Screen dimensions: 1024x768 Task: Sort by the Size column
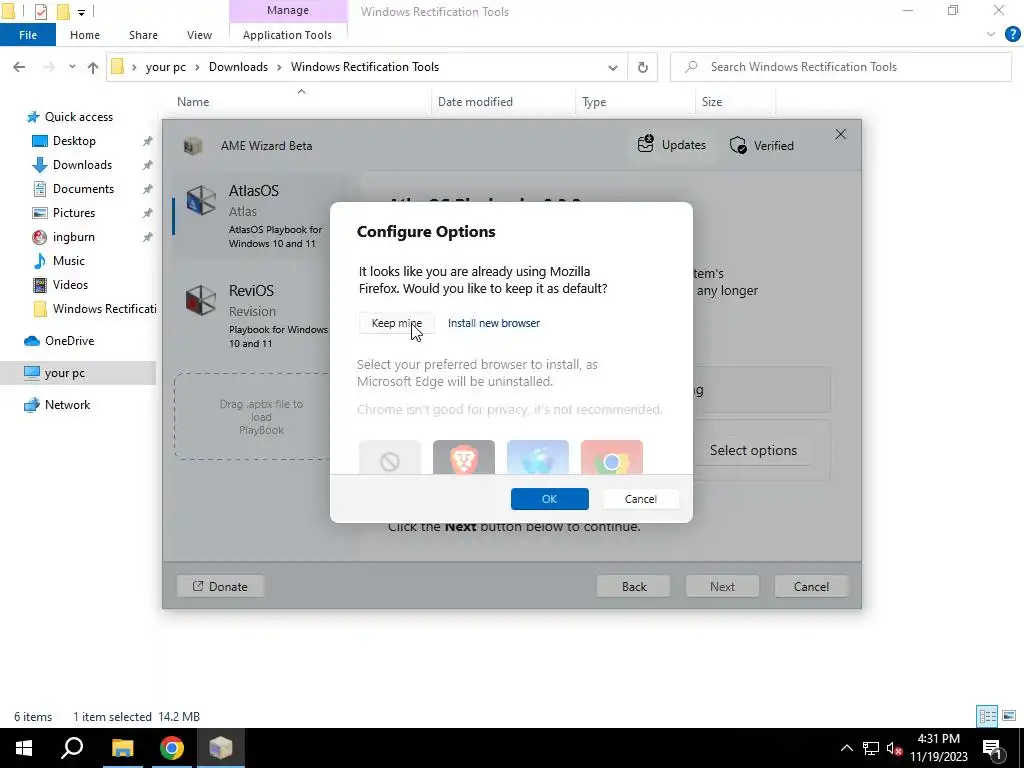pos(712,102)
